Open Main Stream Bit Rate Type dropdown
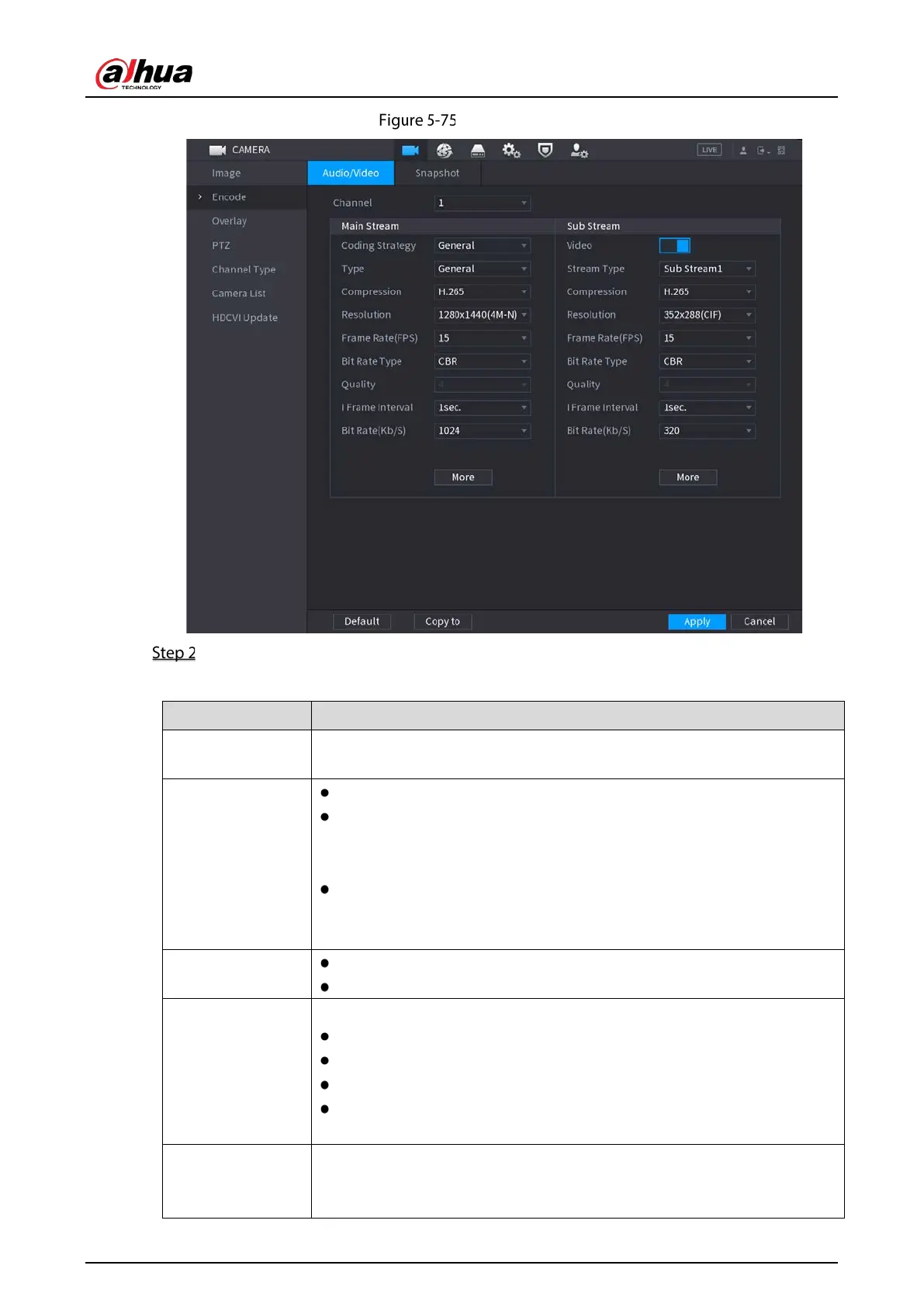Screen dimensions: 924x1307 coord(483,362)
